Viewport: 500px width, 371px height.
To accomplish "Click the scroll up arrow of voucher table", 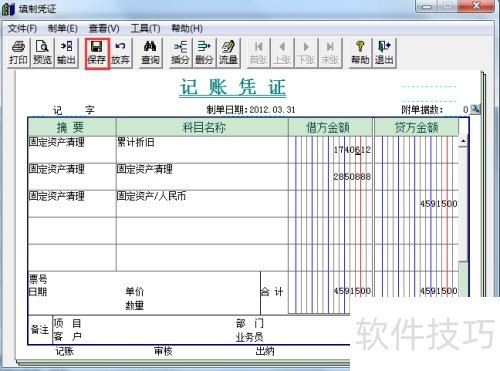I will pos(463,141).
